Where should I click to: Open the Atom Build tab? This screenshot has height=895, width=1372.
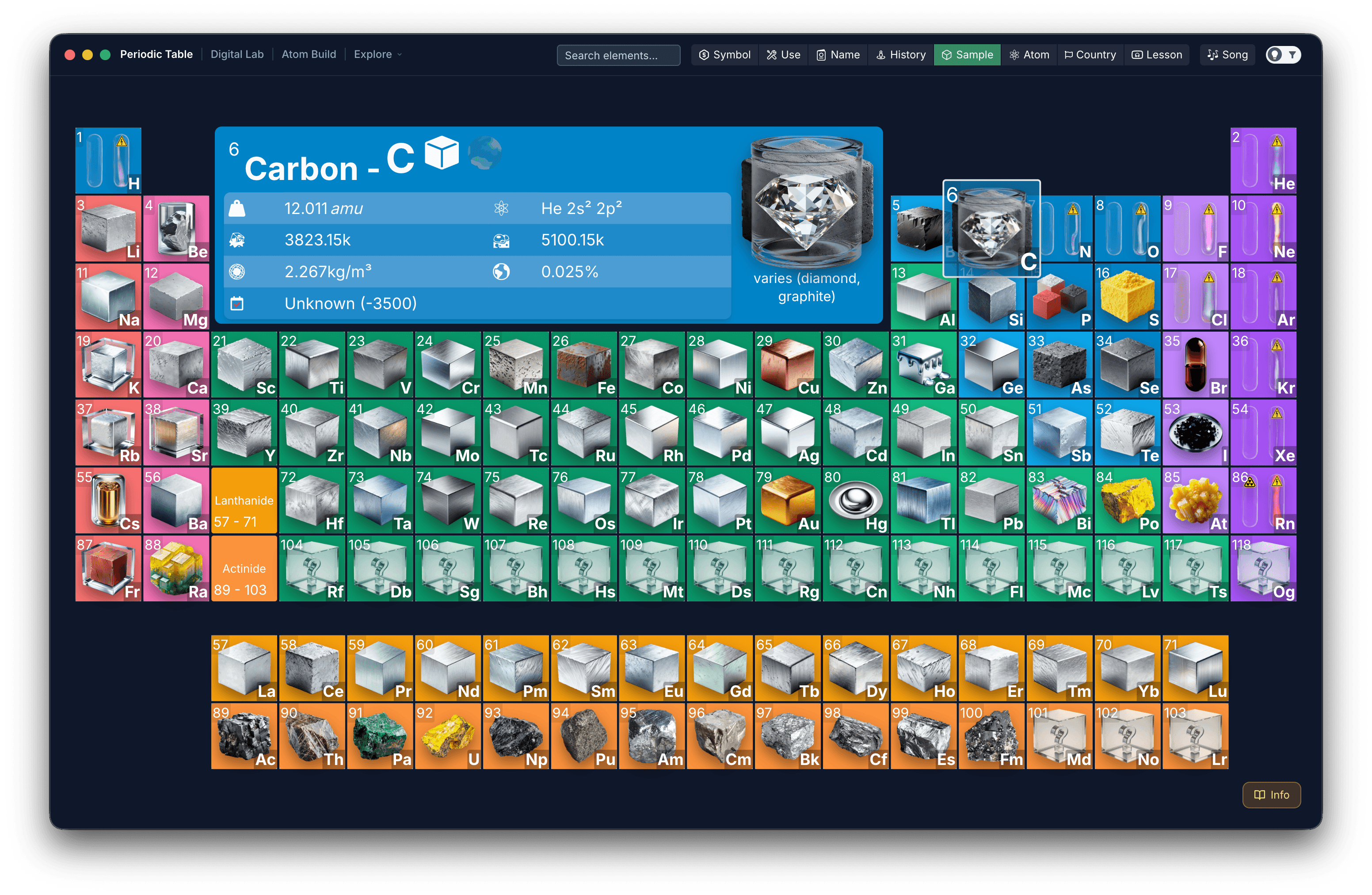[x=309, y=54]
